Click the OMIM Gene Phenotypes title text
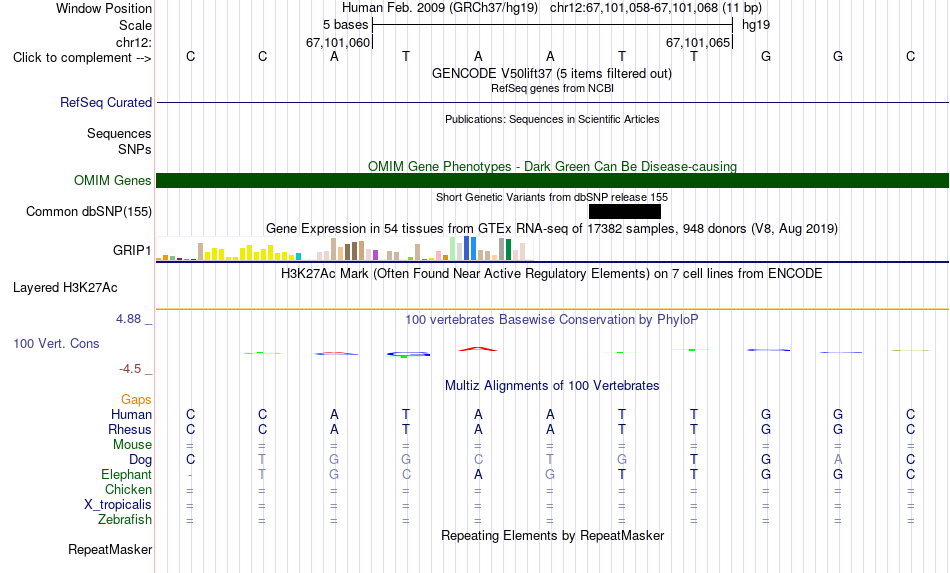Viewport: 950px width, 573px height. click(553, 166)
